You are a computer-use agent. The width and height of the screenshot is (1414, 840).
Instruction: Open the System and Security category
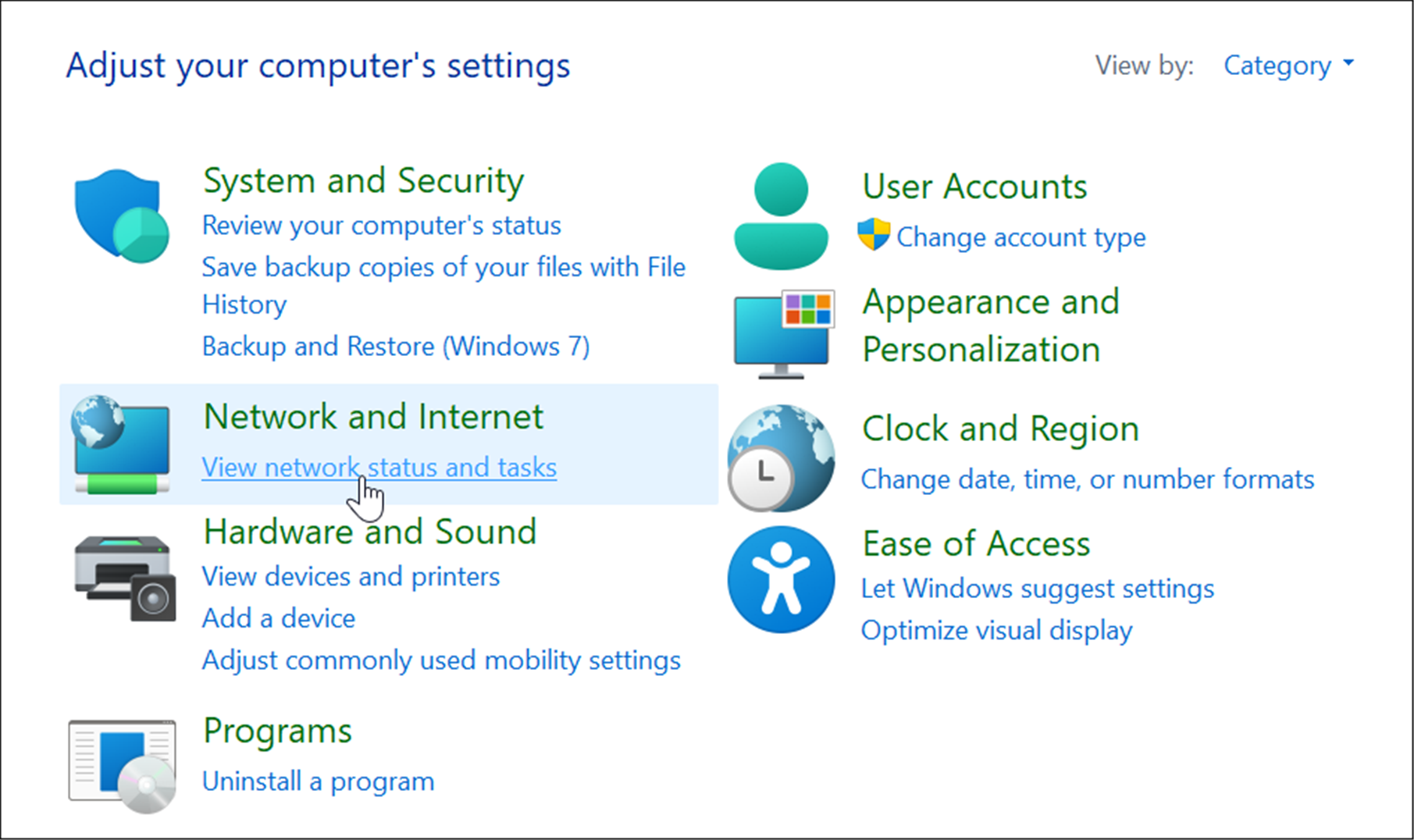(x=362, y=180)
